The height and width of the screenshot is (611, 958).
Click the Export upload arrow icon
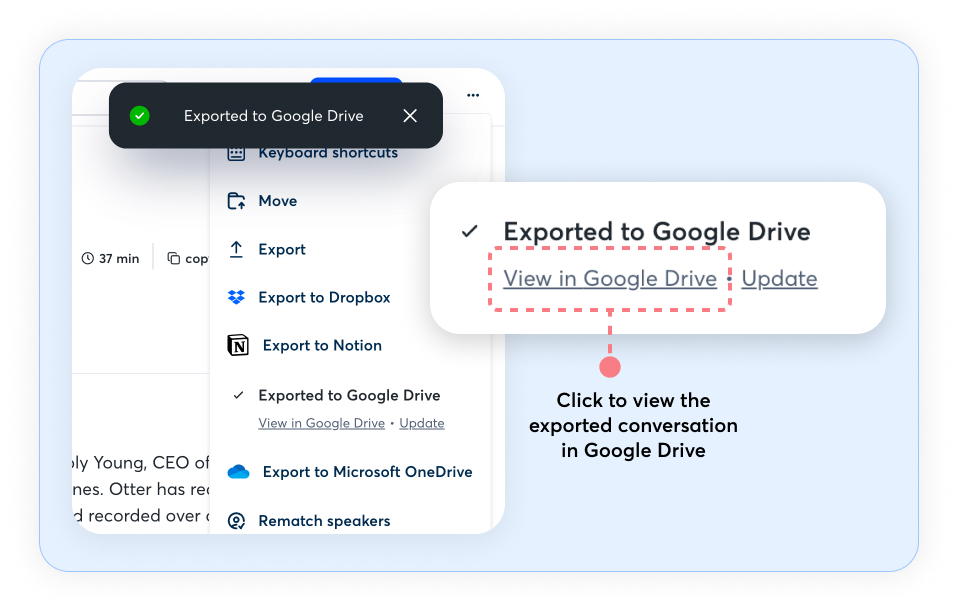point(236,249)
